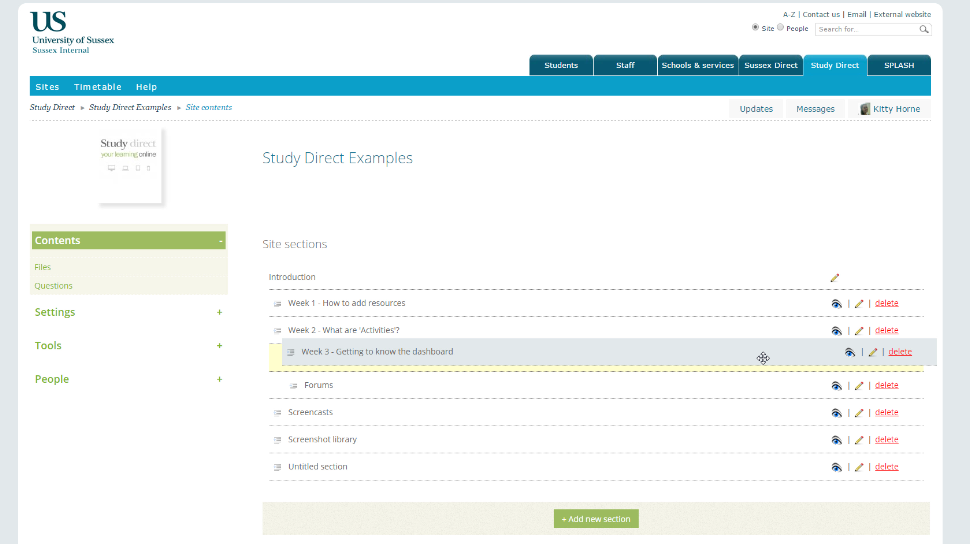This screenshot has width=970, height=544.
Task: Click pencil edit icon for Screenshot library
Action: click(859, 440)
